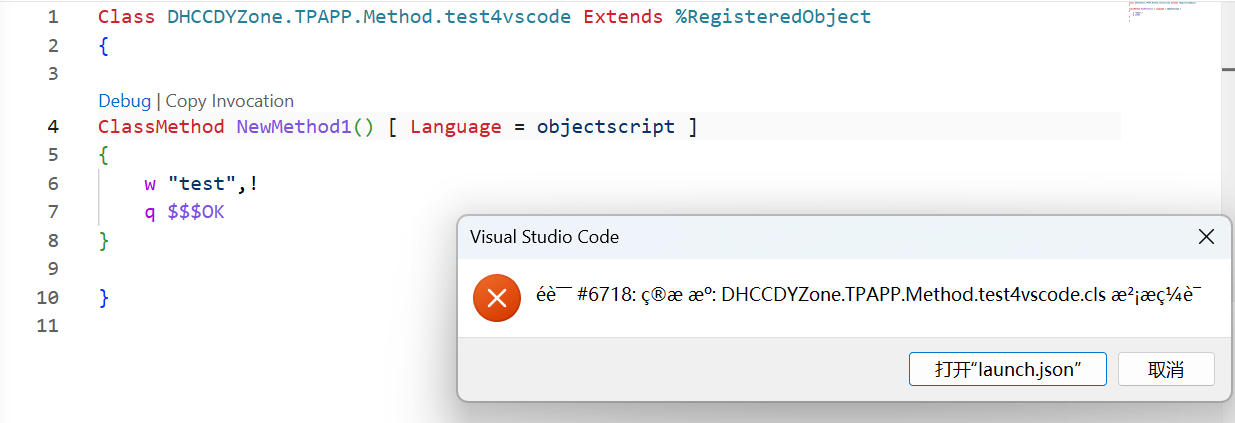Click line number 1 in the gutter
The image size is (1235, 423).
pyautogui.click(x=52, y=17)
